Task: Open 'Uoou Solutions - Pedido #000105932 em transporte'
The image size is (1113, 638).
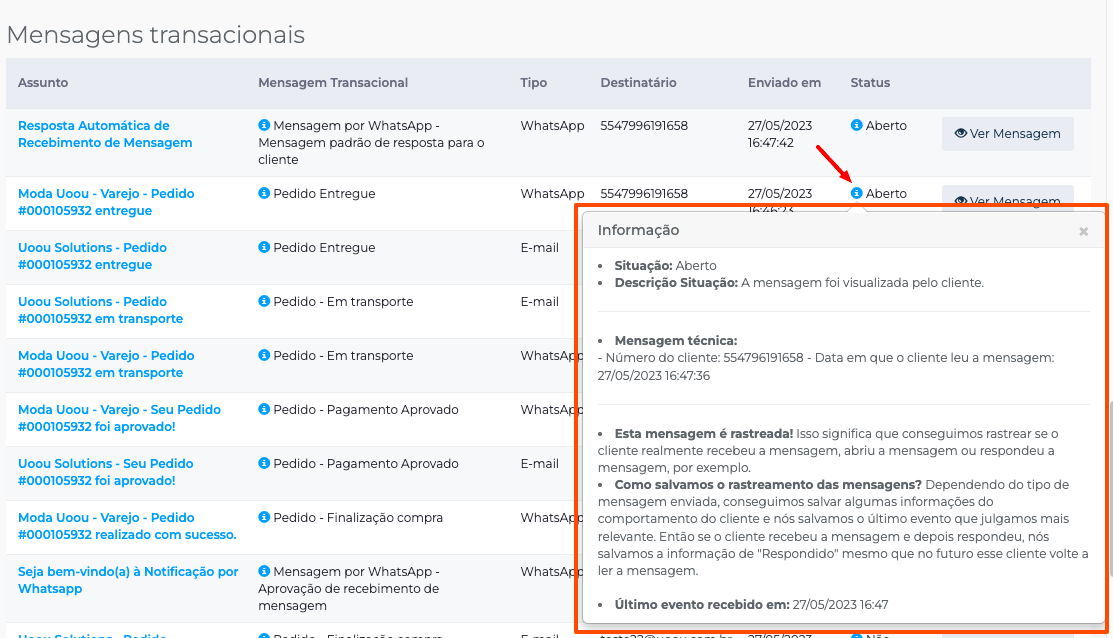Action: 100,310
